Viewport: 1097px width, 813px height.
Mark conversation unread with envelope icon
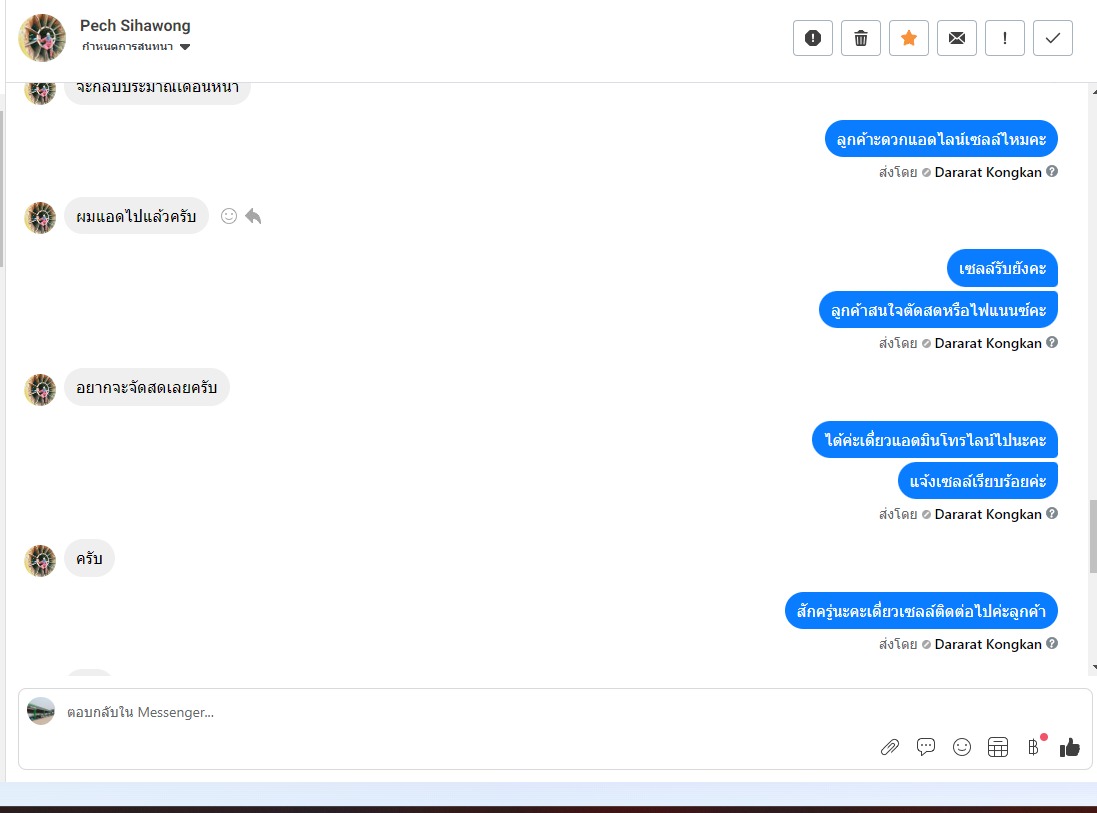tap(956, 38)
